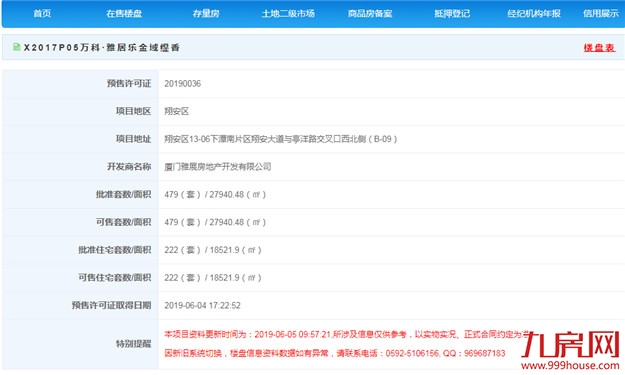The width and height of the screenshot is (625, 375).
Task: Click the 特别提醒 row label
Action: 134,344
